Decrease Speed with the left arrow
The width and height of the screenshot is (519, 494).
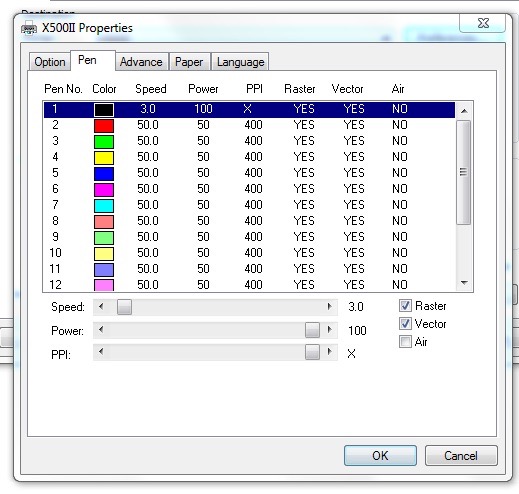tap(101, 306)
